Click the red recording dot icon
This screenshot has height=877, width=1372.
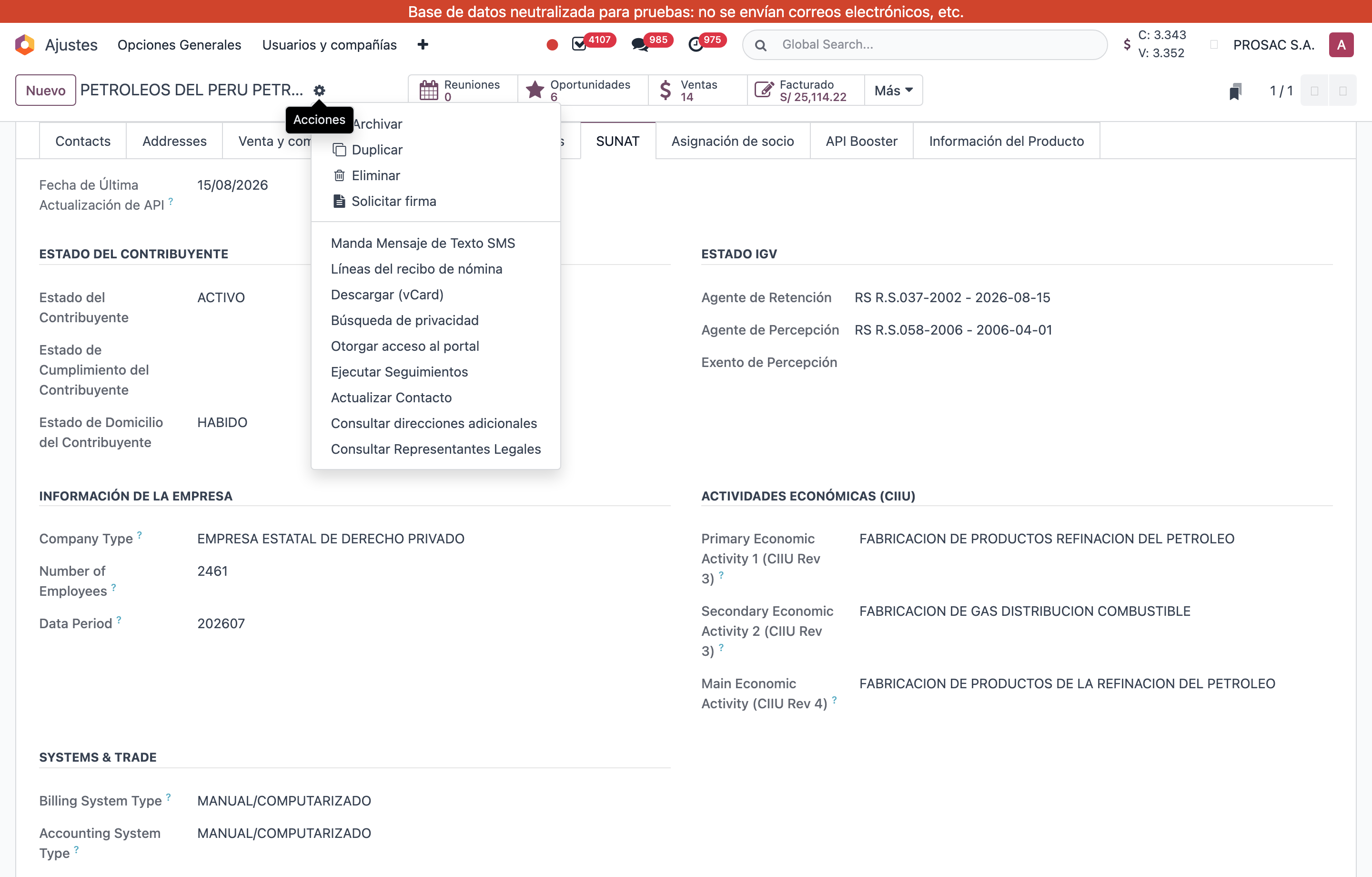552,44
